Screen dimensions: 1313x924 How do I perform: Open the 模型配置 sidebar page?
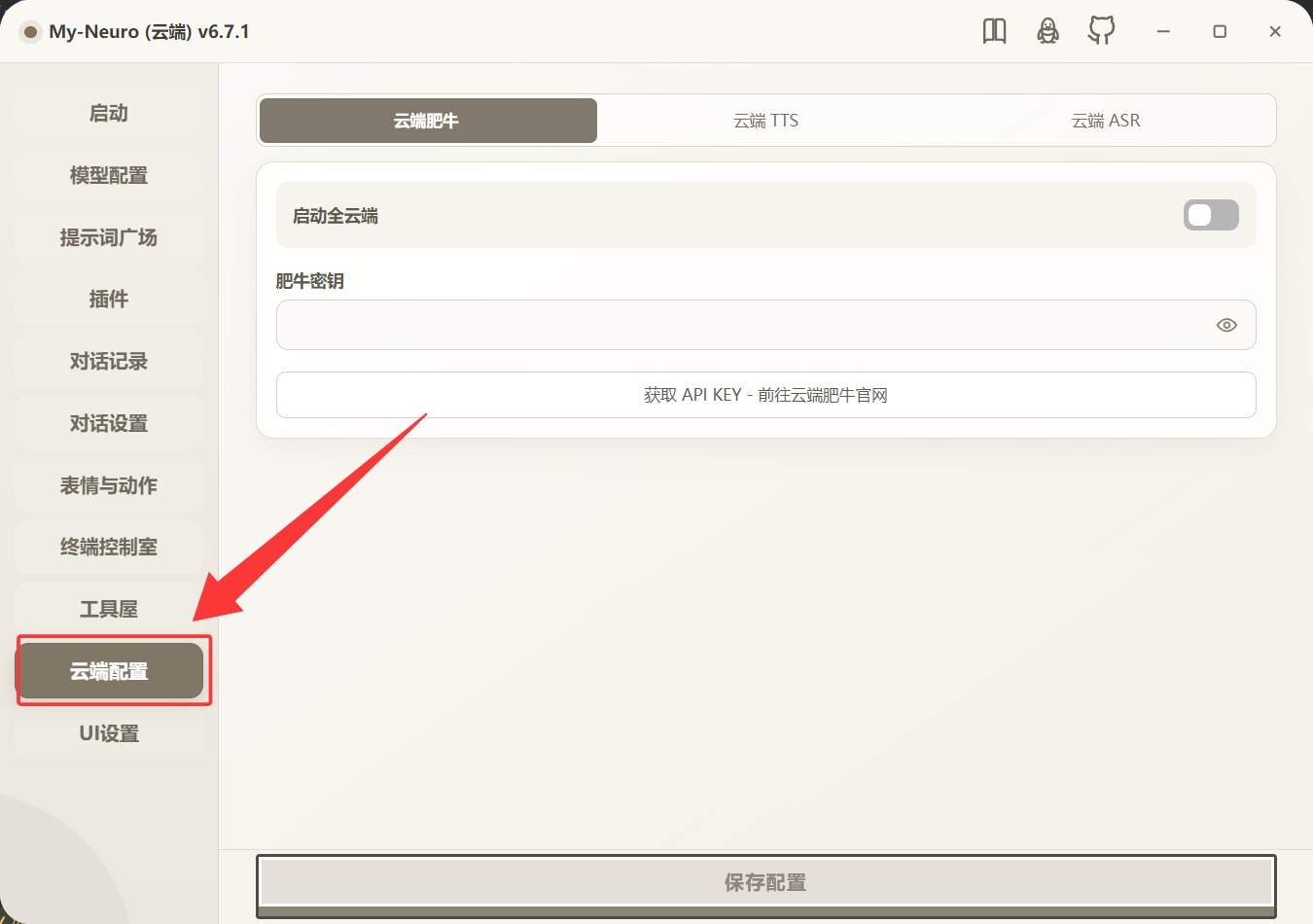pos(109,175)
